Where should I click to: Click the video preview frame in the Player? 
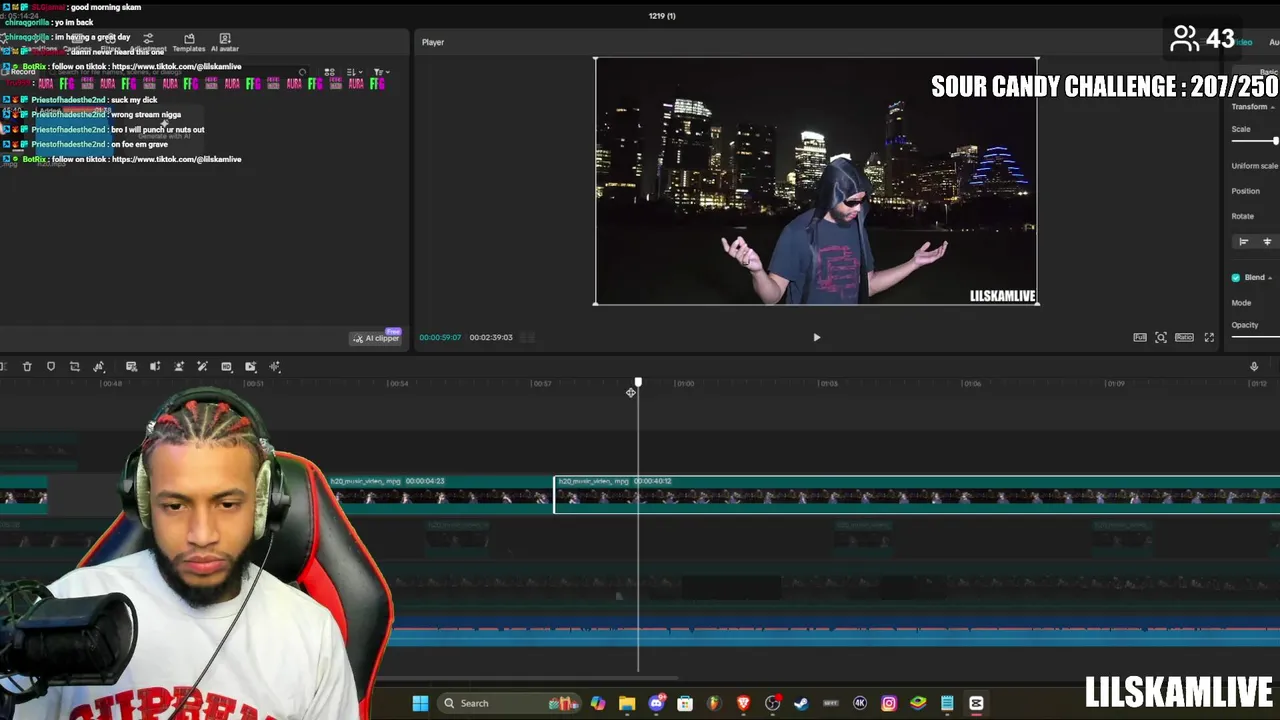(816, 181)
